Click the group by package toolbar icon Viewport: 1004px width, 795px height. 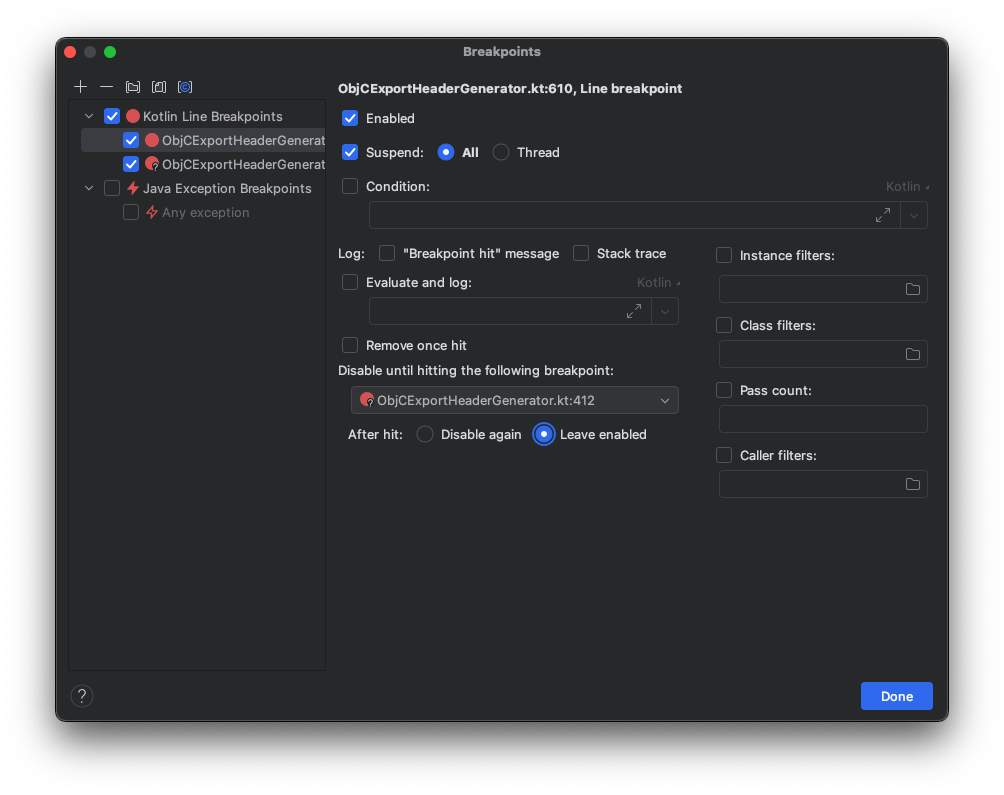[158, 87]
